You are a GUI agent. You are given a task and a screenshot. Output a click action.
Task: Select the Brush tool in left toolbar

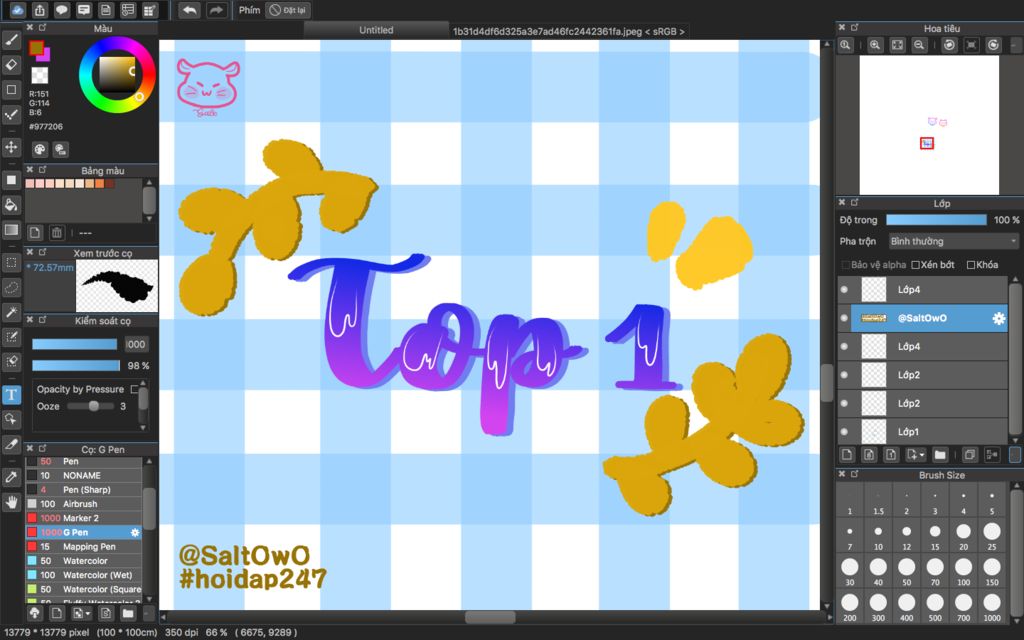[x=11, y=40]
